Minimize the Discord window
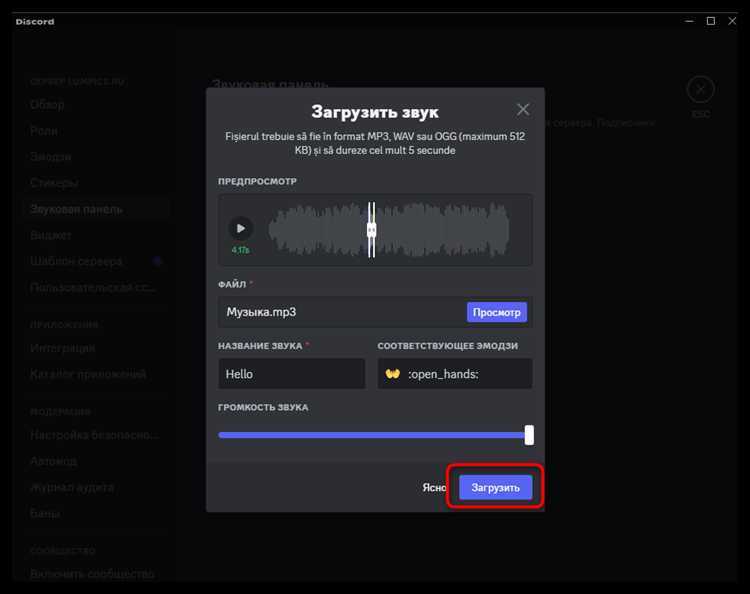 click(689, 21)
